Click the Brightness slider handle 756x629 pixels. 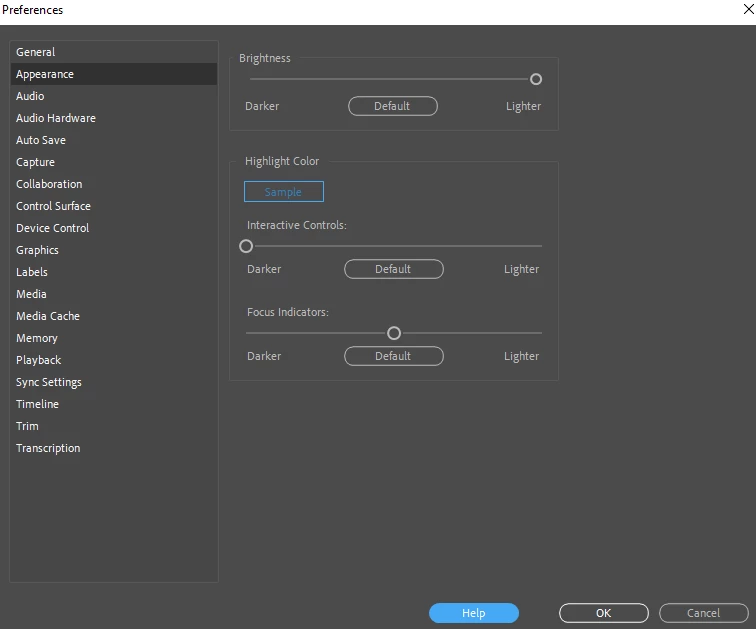tap(536, 79)
